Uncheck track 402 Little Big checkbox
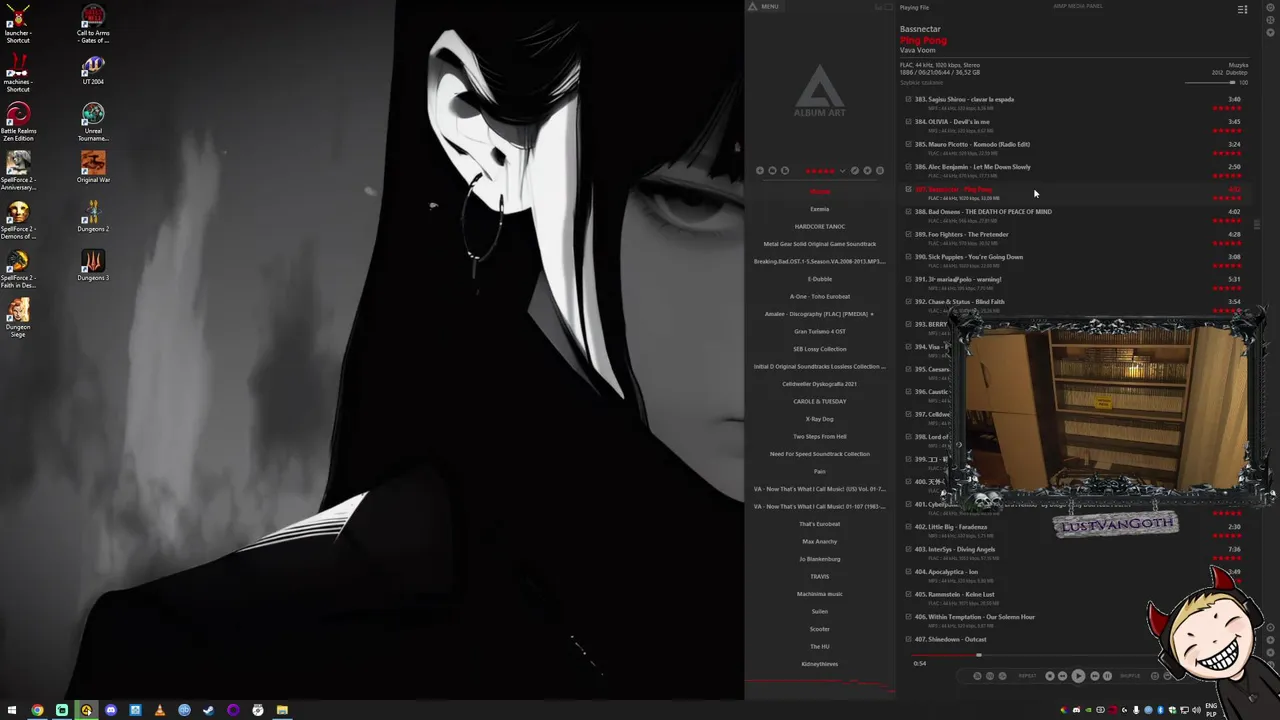1280x720 pixels. tap(908, 527)
